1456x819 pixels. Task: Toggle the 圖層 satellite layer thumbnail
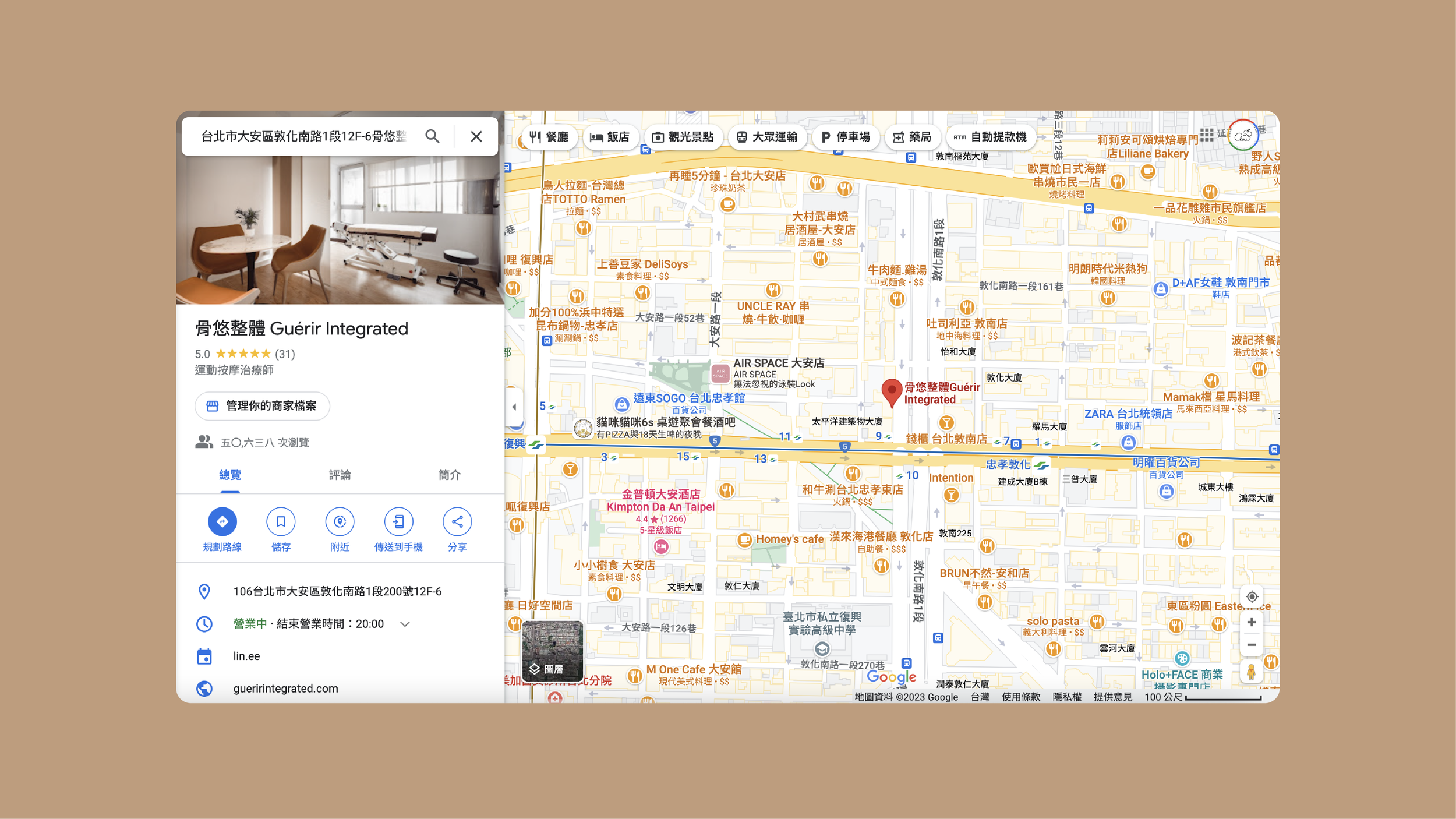552,650
